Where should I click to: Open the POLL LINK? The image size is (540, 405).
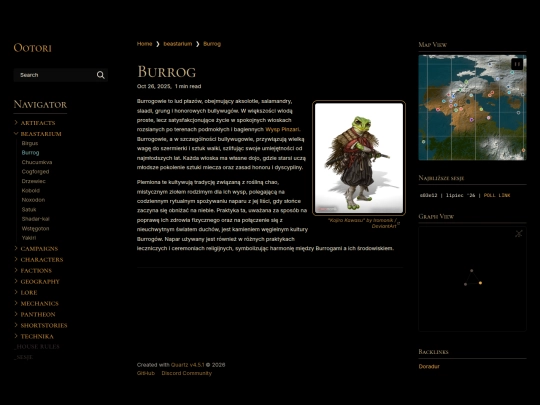(497, 195)
